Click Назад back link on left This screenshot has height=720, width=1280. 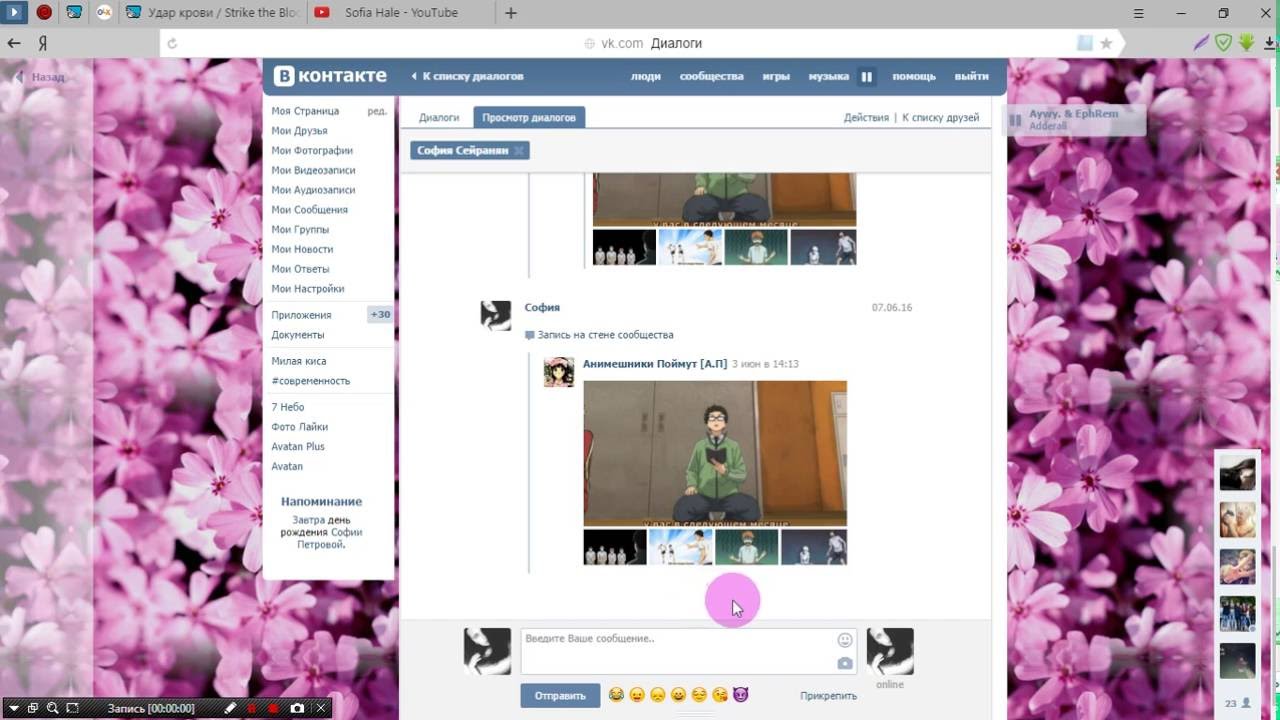pos(40,76)
